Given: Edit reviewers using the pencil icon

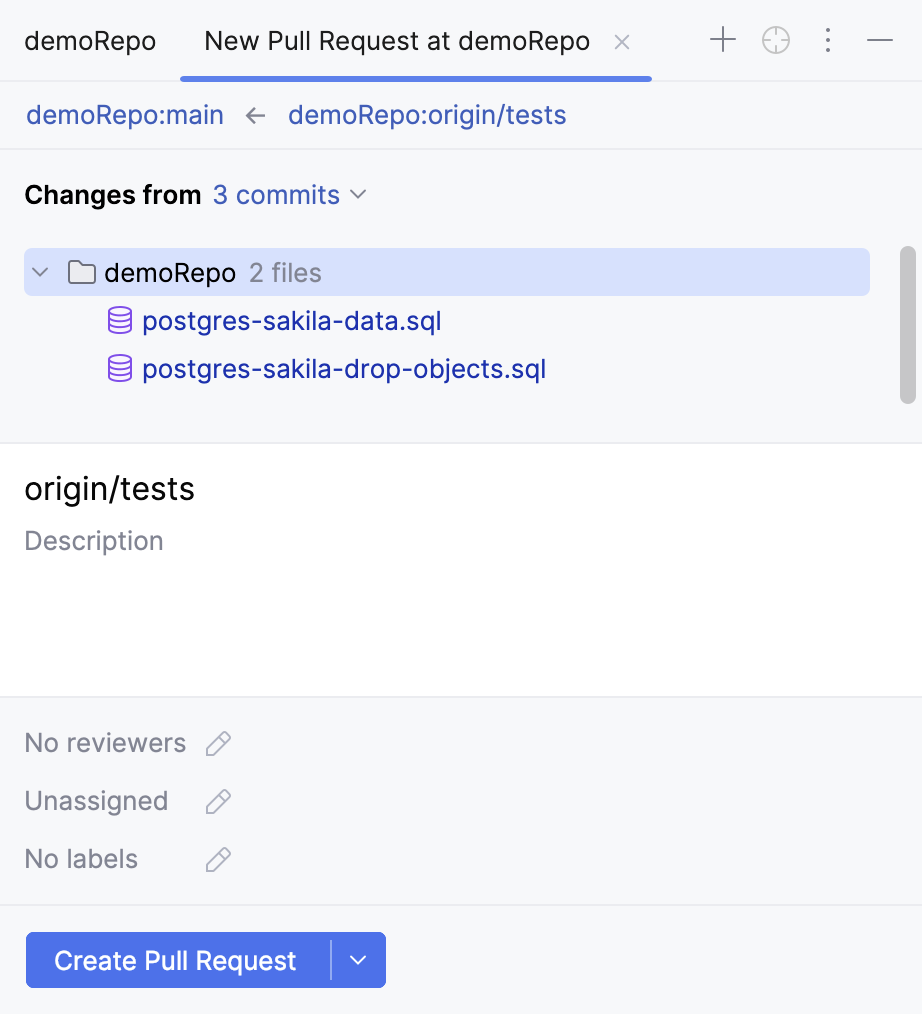Looking at the screenshot, I should pos(217,743).
